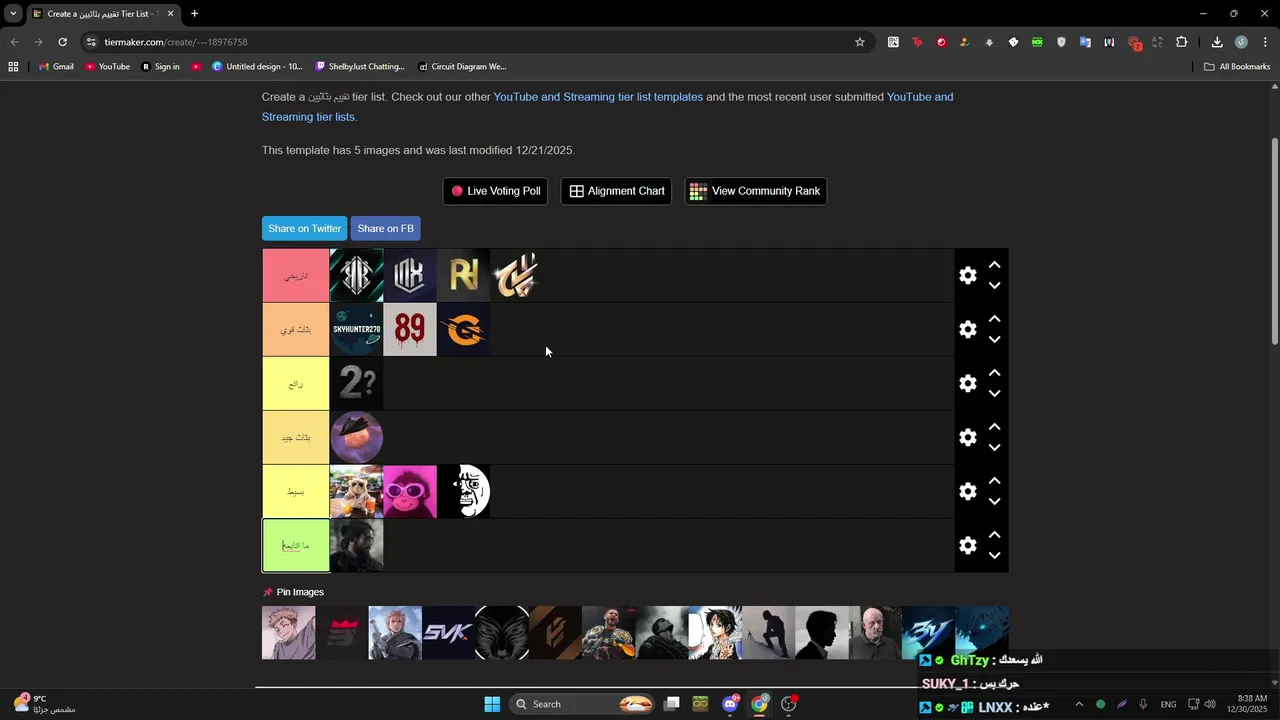Move the pink monkey row down
1280x720 pixels.
point(994,502)
